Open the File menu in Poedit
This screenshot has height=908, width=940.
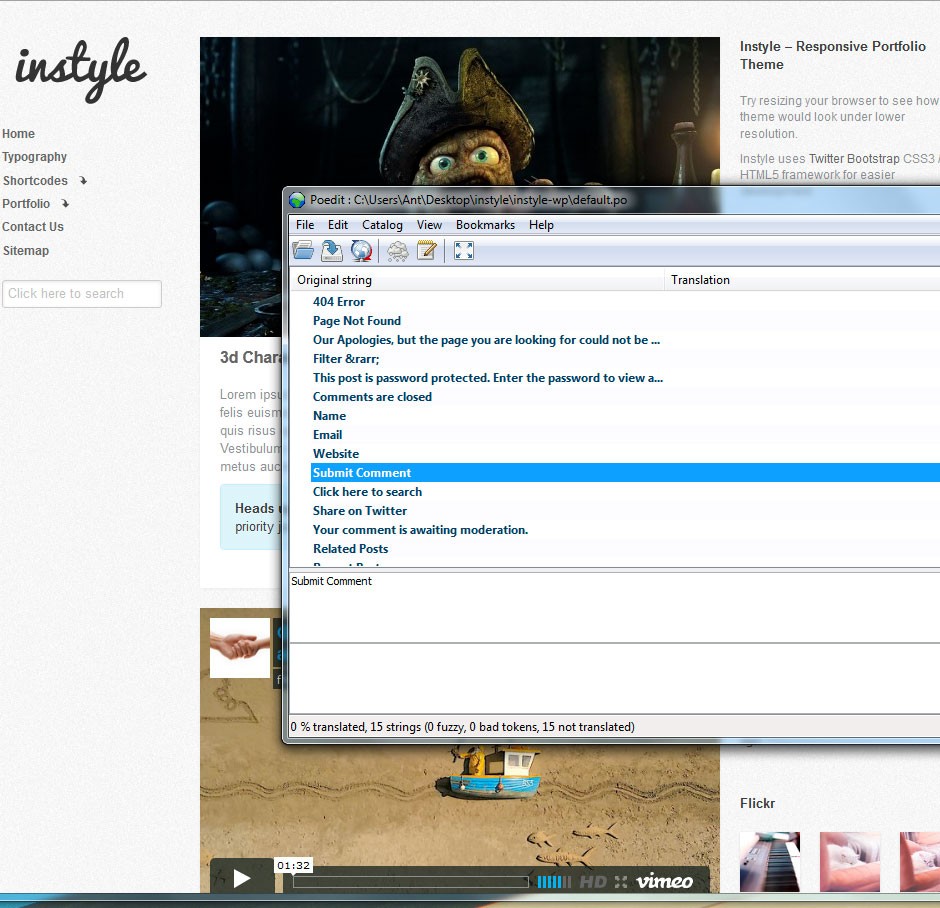(305, 225)
